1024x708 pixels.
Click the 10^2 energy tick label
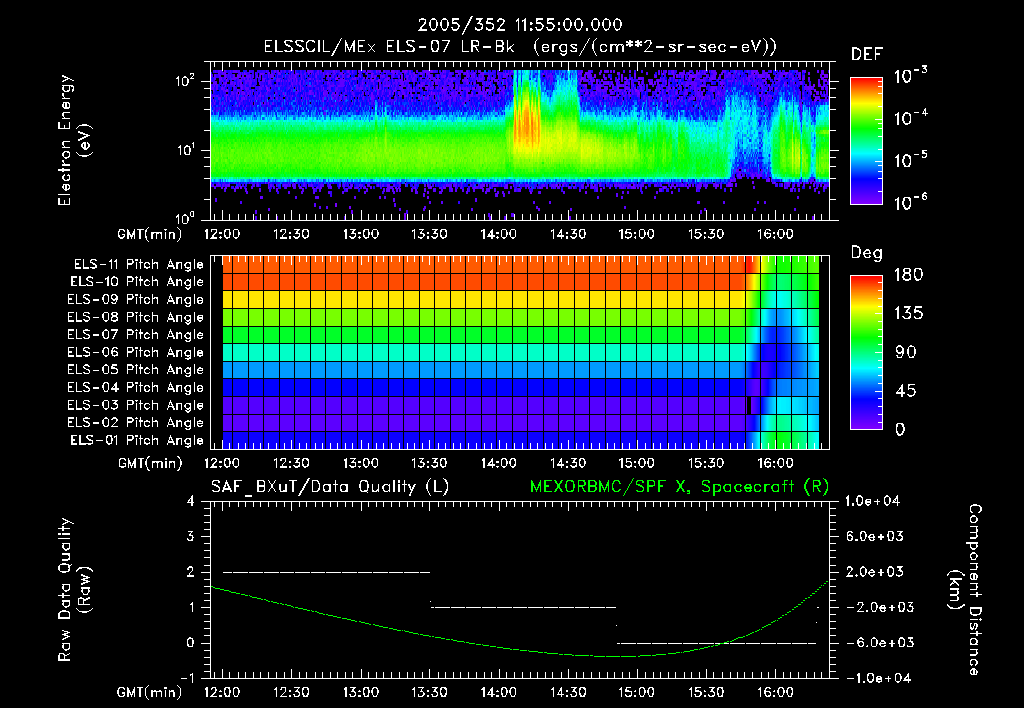pos(185,82)
